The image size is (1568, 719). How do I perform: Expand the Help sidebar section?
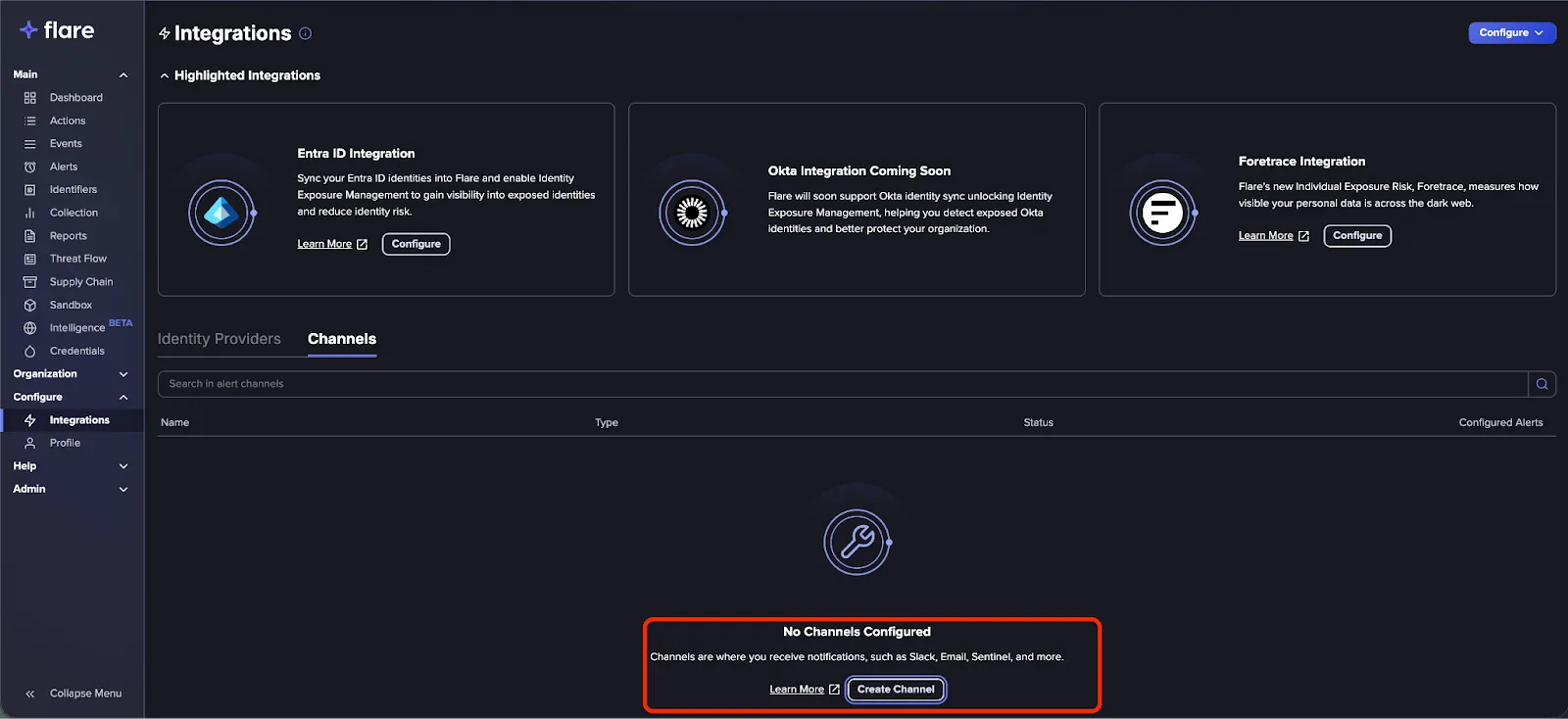click(123, 466)
